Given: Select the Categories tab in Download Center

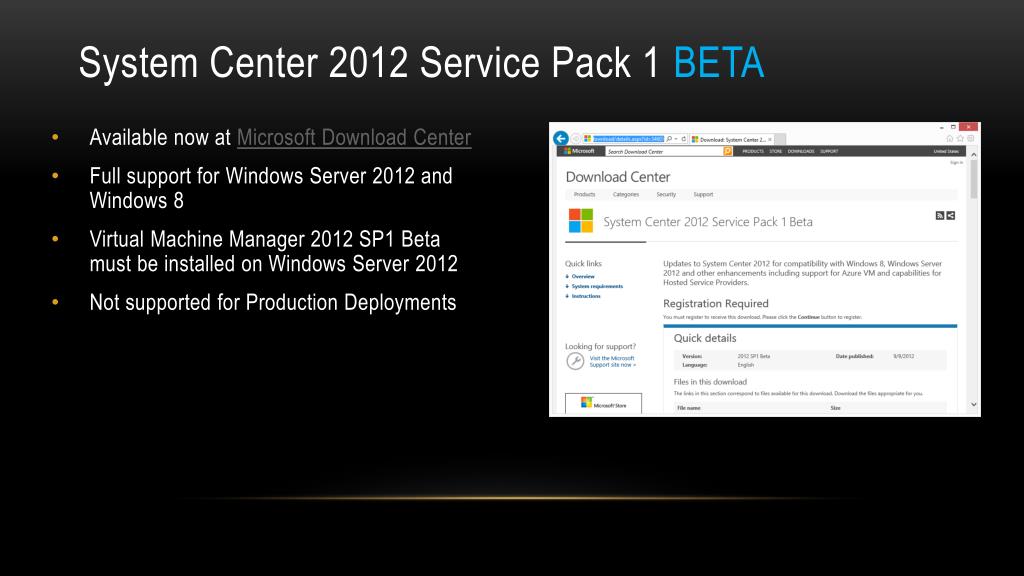Looking at the screenshot, I should [x=626, y=195].
